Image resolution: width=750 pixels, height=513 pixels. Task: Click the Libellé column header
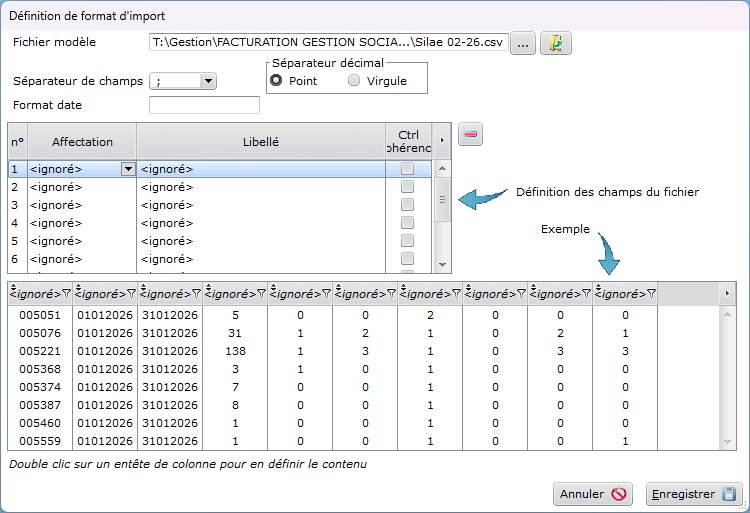[x=261, y=142]
